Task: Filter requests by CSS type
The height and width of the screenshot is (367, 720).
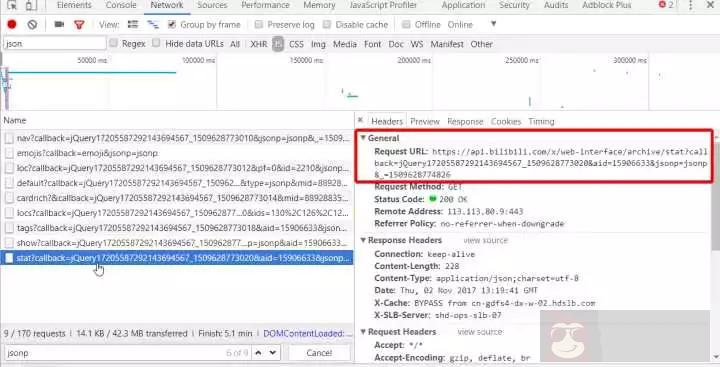Action: pos(296,44)
